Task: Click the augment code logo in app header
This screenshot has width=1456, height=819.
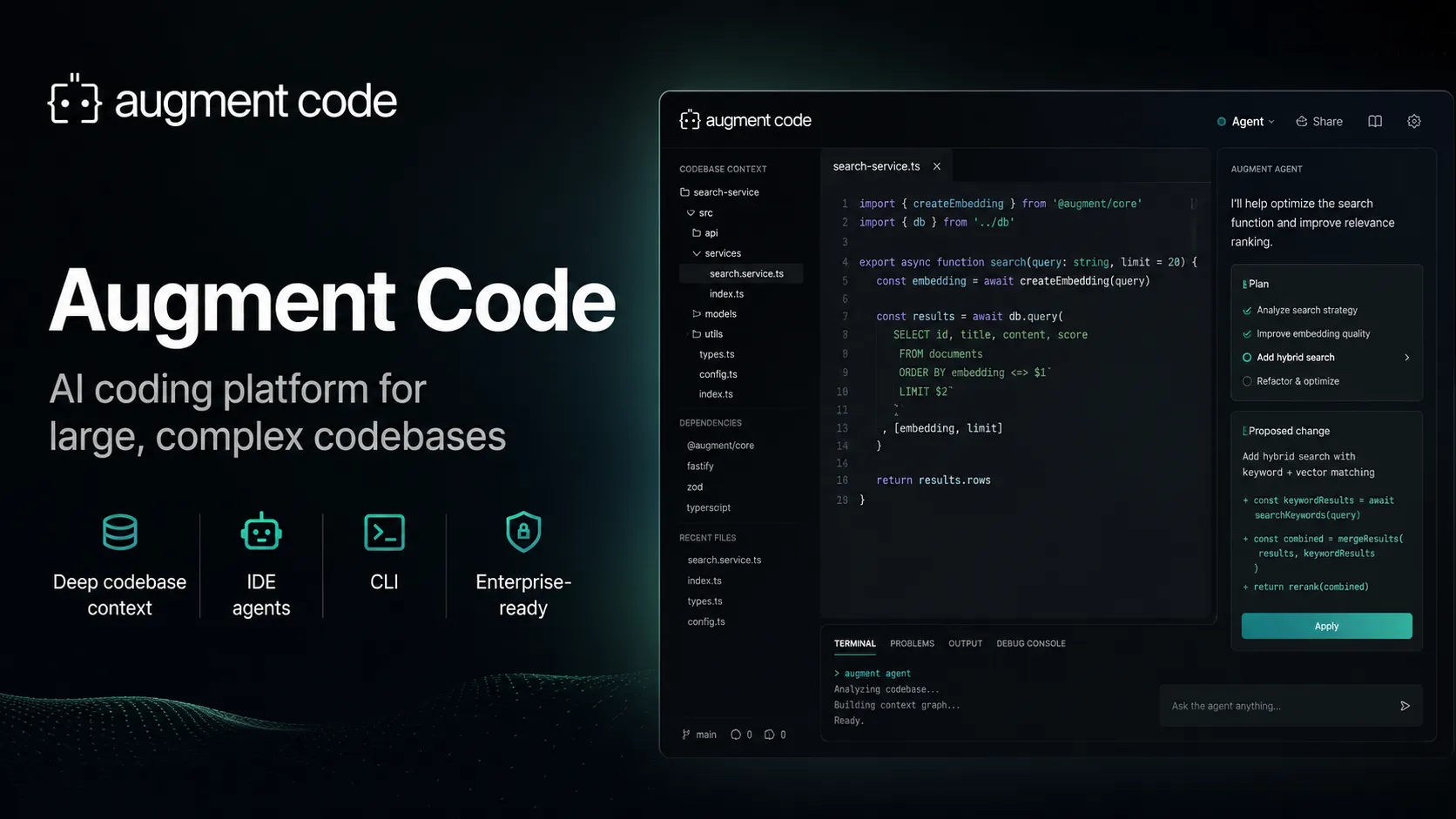Action: (x=745, y=120)
